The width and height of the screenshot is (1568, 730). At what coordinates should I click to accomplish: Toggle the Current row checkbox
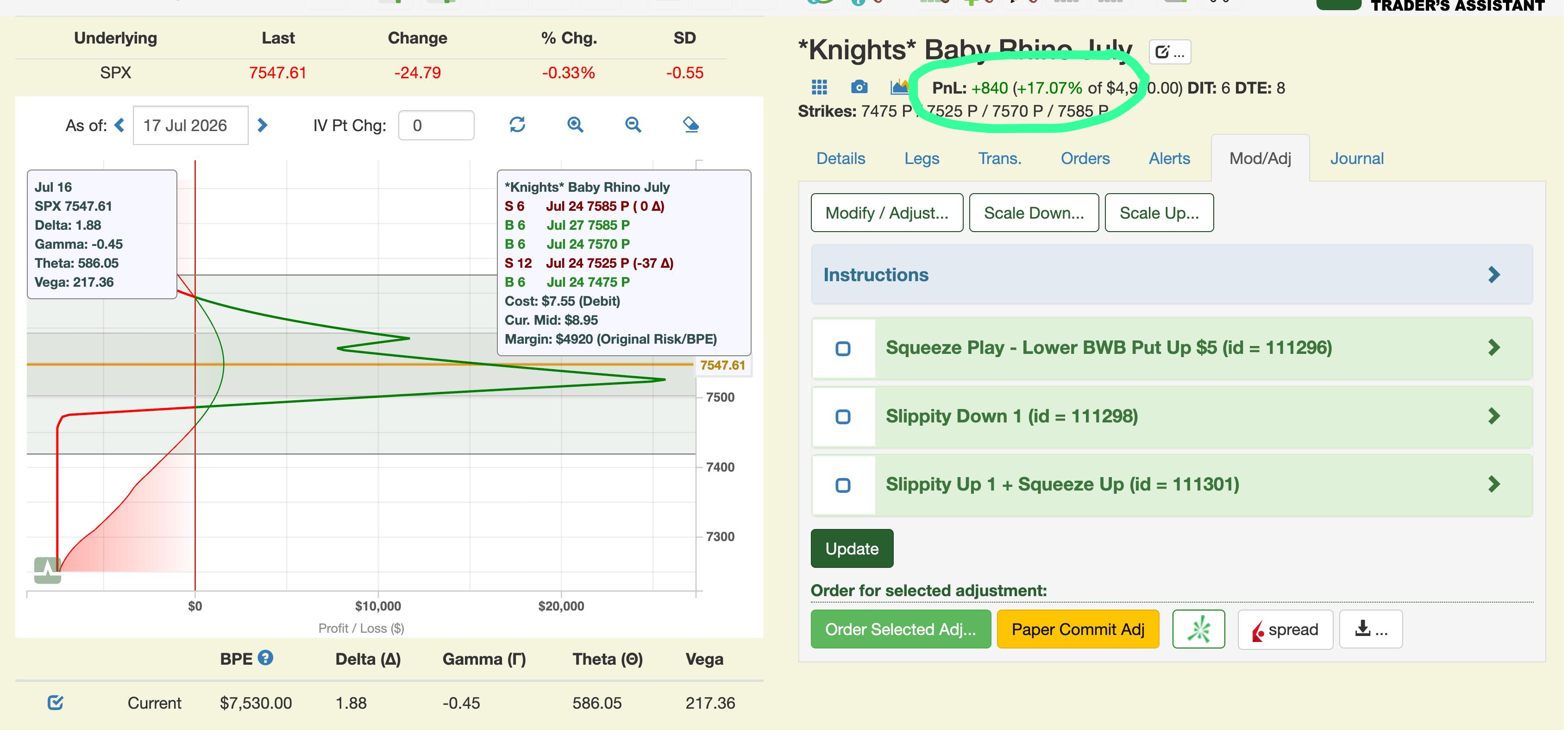56,703
